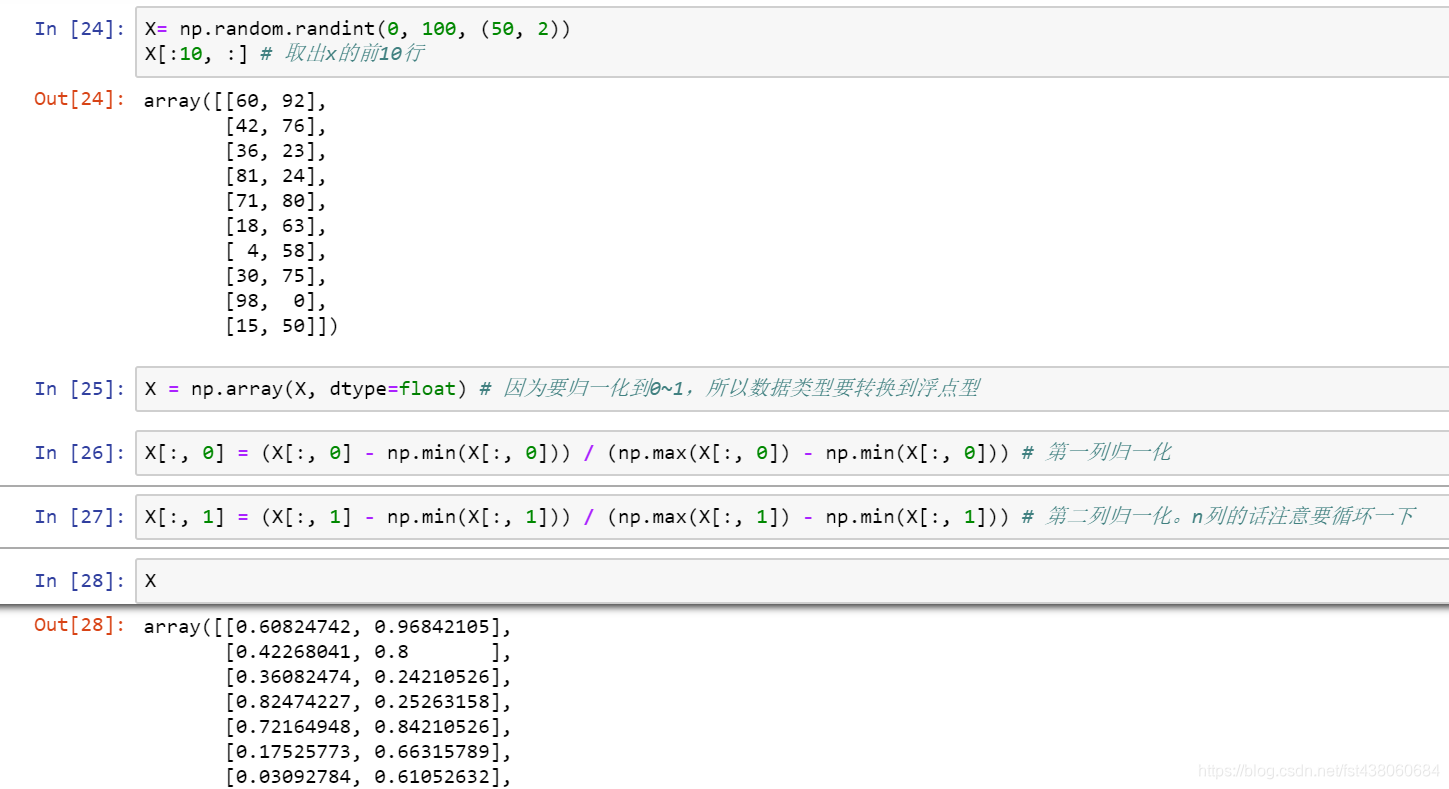The width and height of the screenshot is (1449, 789).
Task: Click output row 0.03092784, 0.61052632
Action: [368, 777]
